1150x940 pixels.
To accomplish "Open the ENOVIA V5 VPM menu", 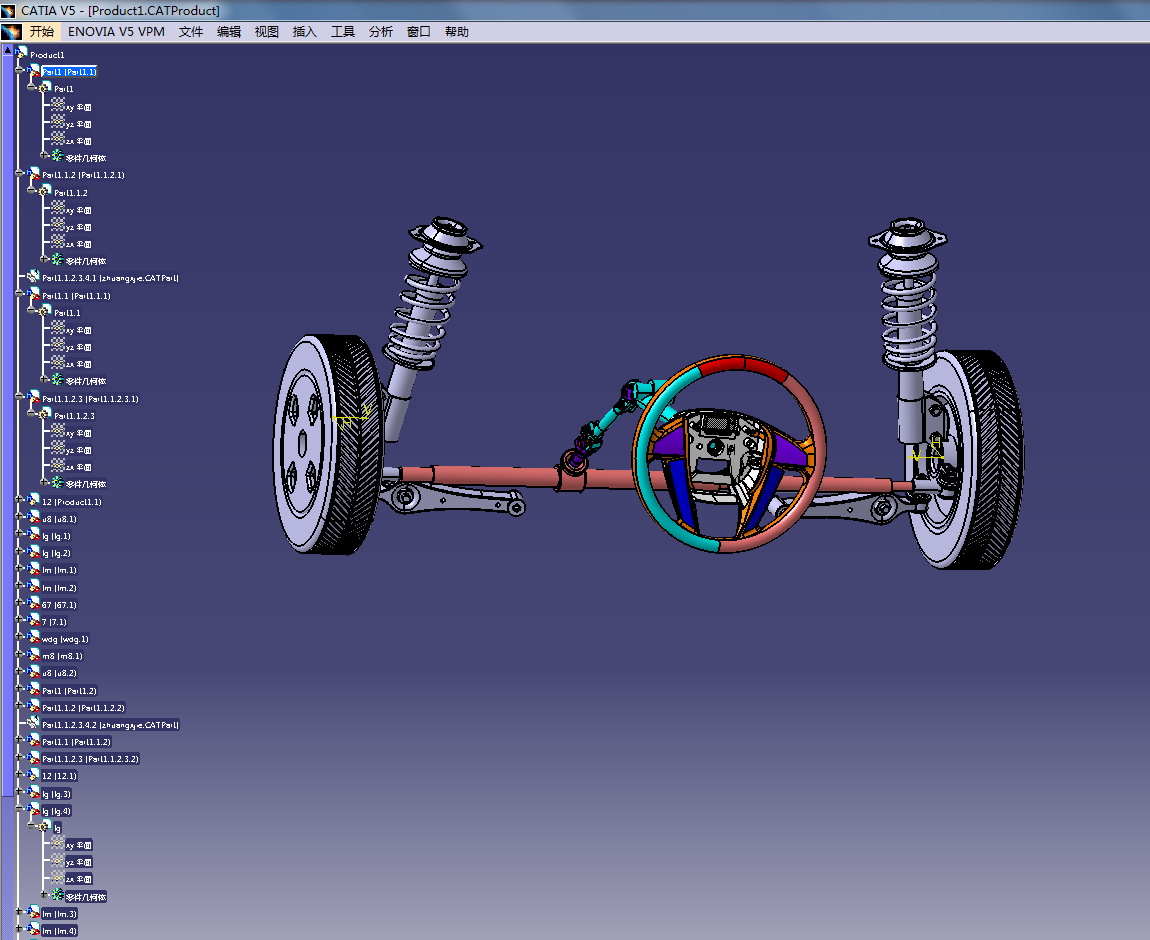I will tap(116, 32).
